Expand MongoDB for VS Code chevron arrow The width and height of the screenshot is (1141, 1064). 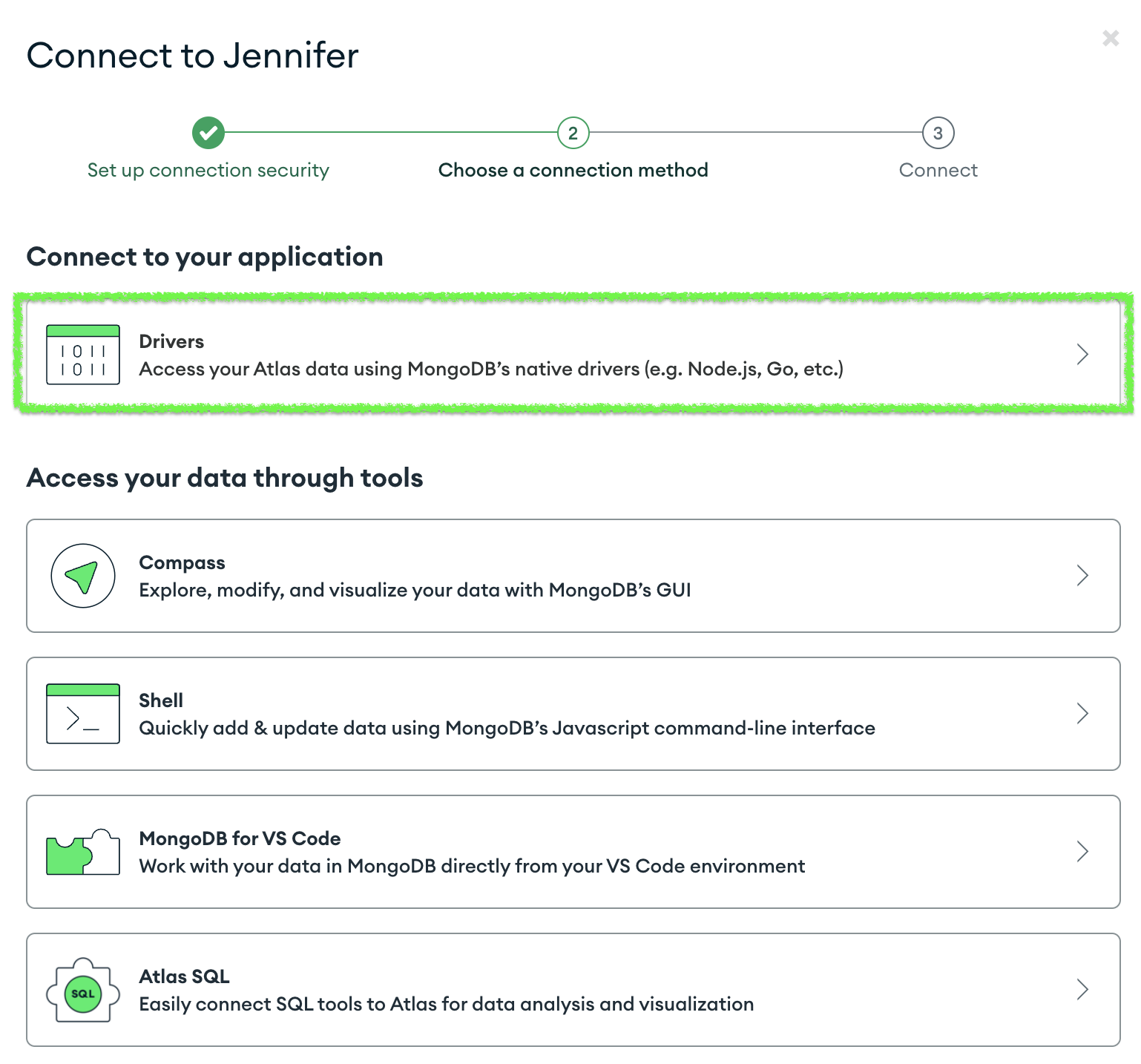click(1082, 852)
